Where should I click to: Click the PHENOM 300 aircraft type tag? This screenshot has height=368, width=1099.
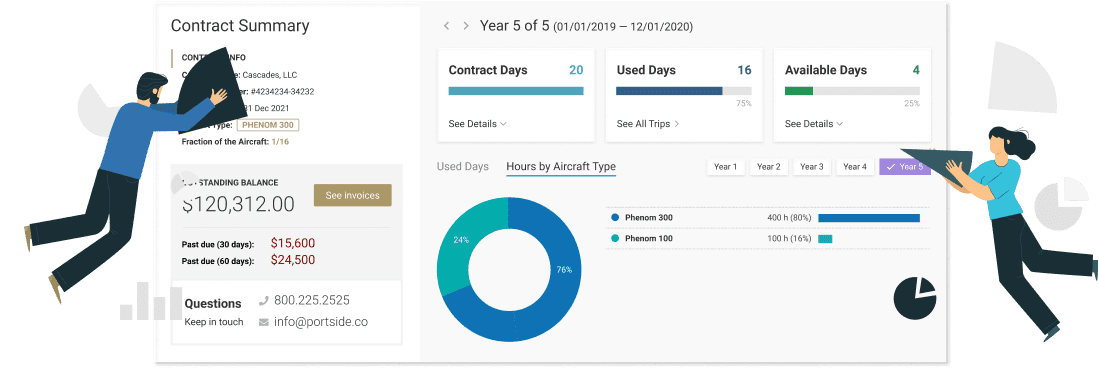coord(268,125)
